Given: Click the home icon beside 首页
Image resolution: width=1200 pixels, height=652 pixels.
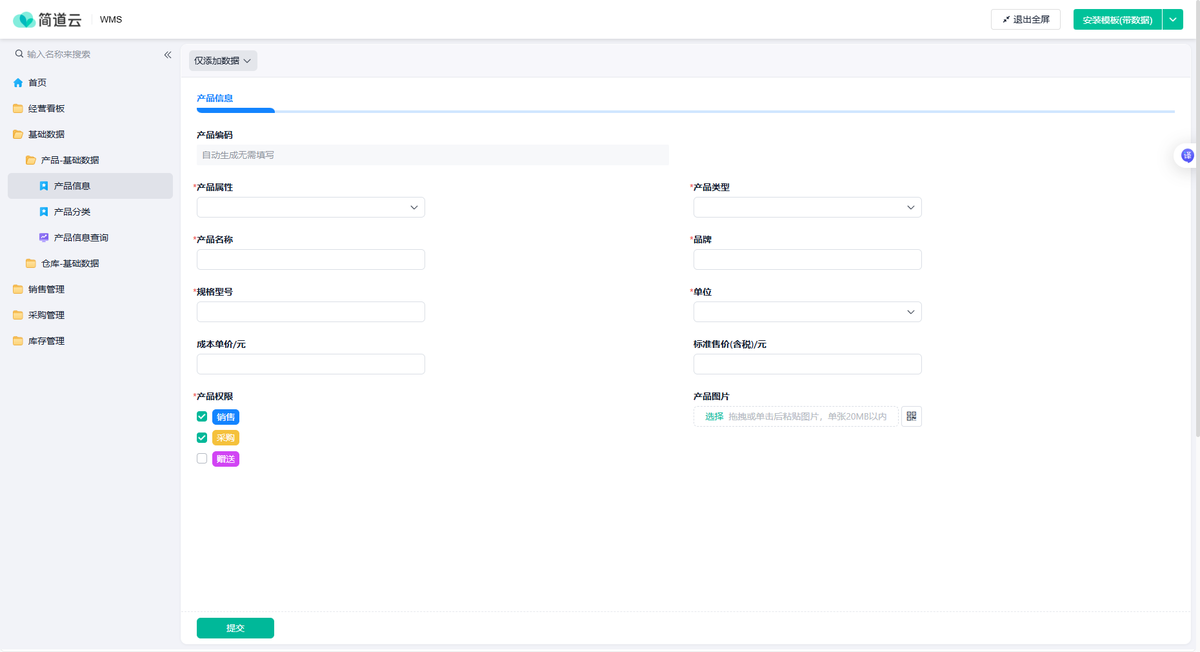Looking at the screenshot, I should click(x=18, y=83).
